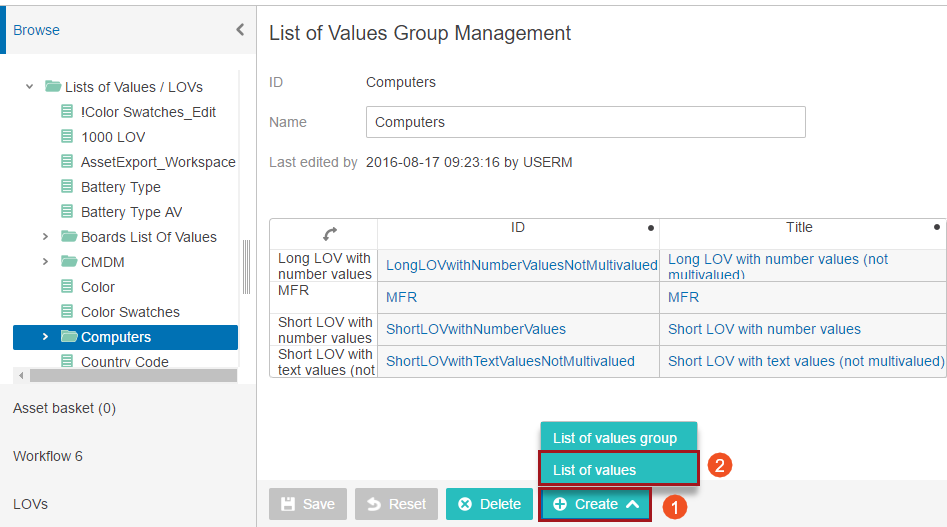Expand the CMDM folder
947x527 pixels.
[x=45, y=261]
